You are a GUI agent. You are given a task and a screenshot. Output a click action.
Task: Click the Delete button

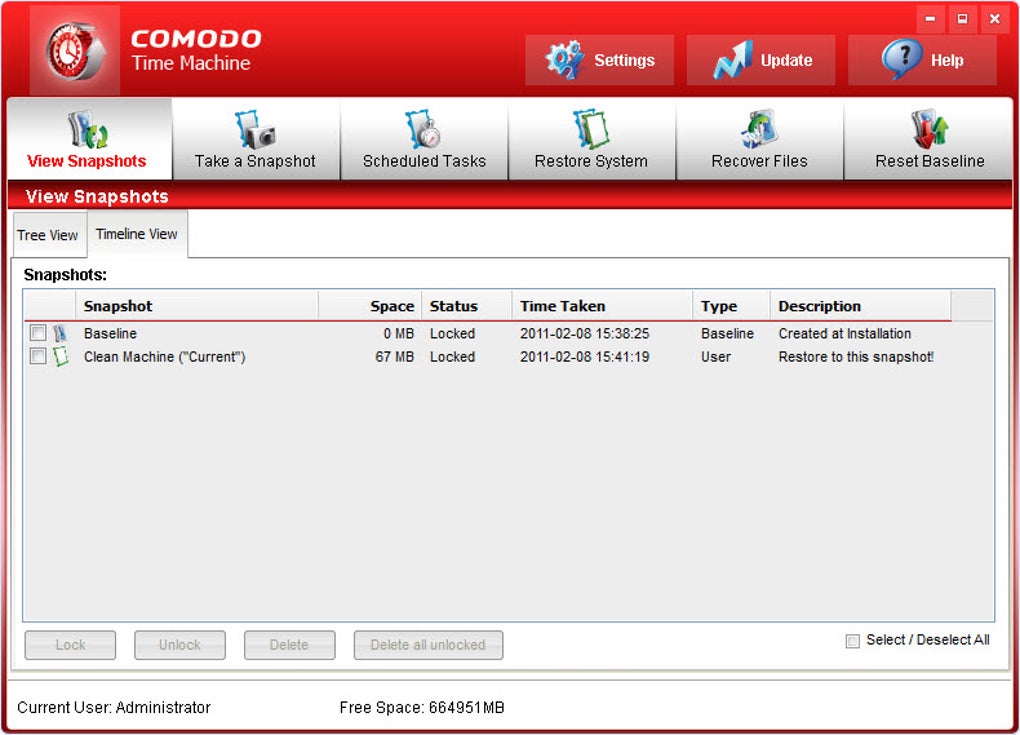point(289,645)
